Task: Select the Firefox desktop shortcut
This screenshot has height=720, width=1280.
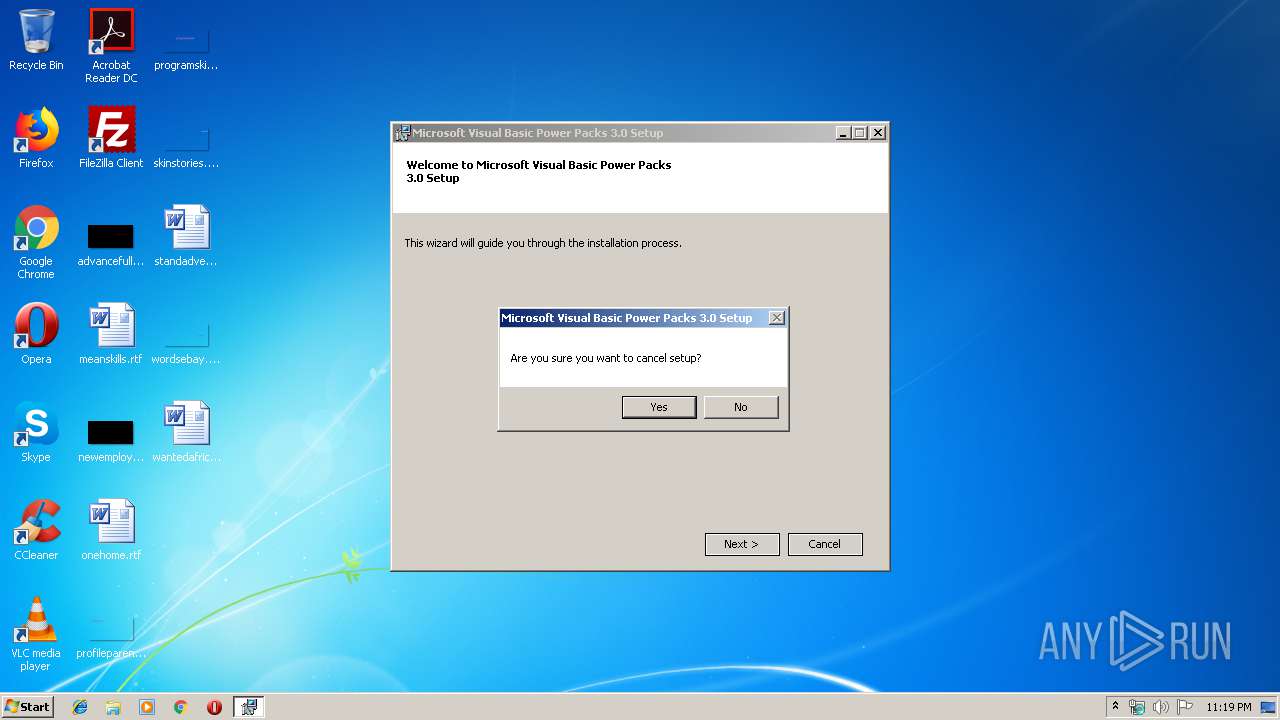Action: pos(36,138)
